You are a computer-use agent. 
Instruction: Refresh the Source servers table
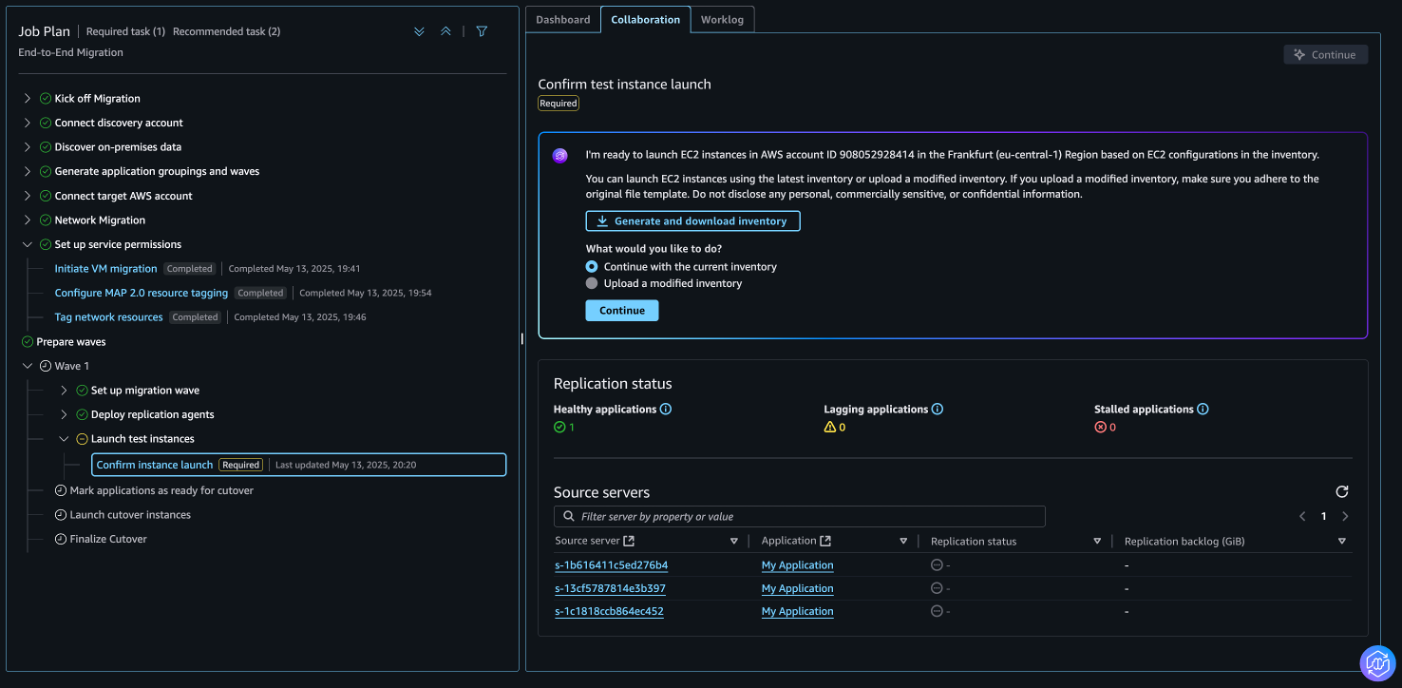coord(1342,491)
